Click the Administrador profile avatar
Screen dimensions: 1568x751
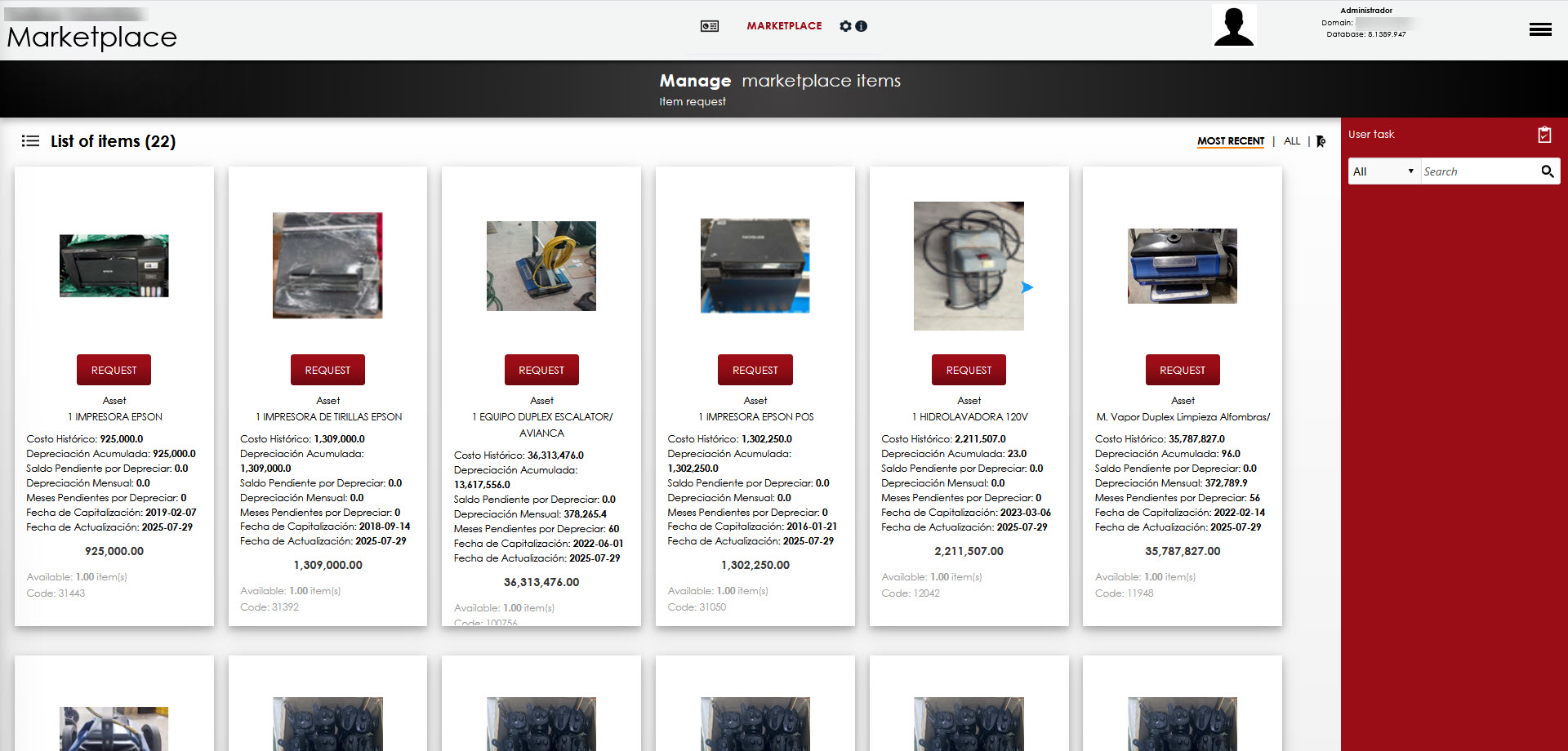1233,27
